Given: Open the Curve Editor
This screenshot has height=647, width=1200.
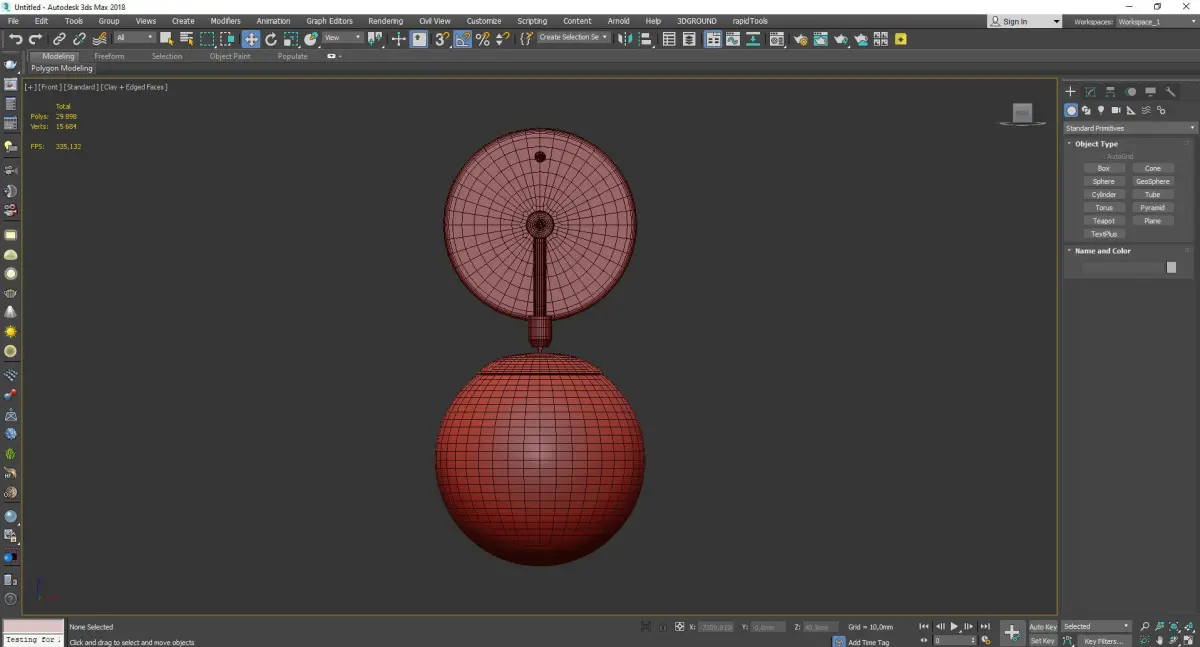Looking at the screenshot, I should (x=732, y=39).
